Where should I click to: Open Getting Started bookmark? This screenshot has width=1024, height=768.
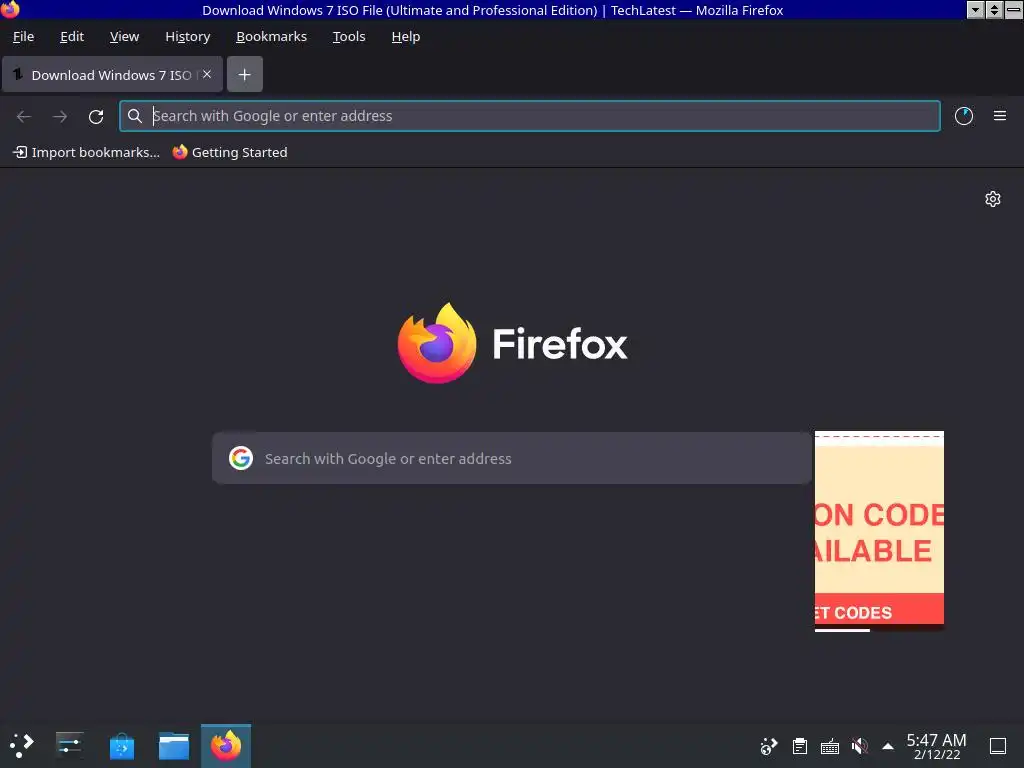tap(230, 152)
